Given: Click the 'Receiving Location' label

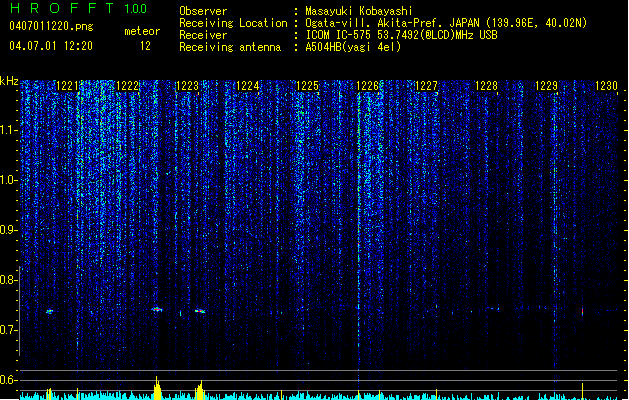Looking at the screenshot, I should click(x=233, y=23).
